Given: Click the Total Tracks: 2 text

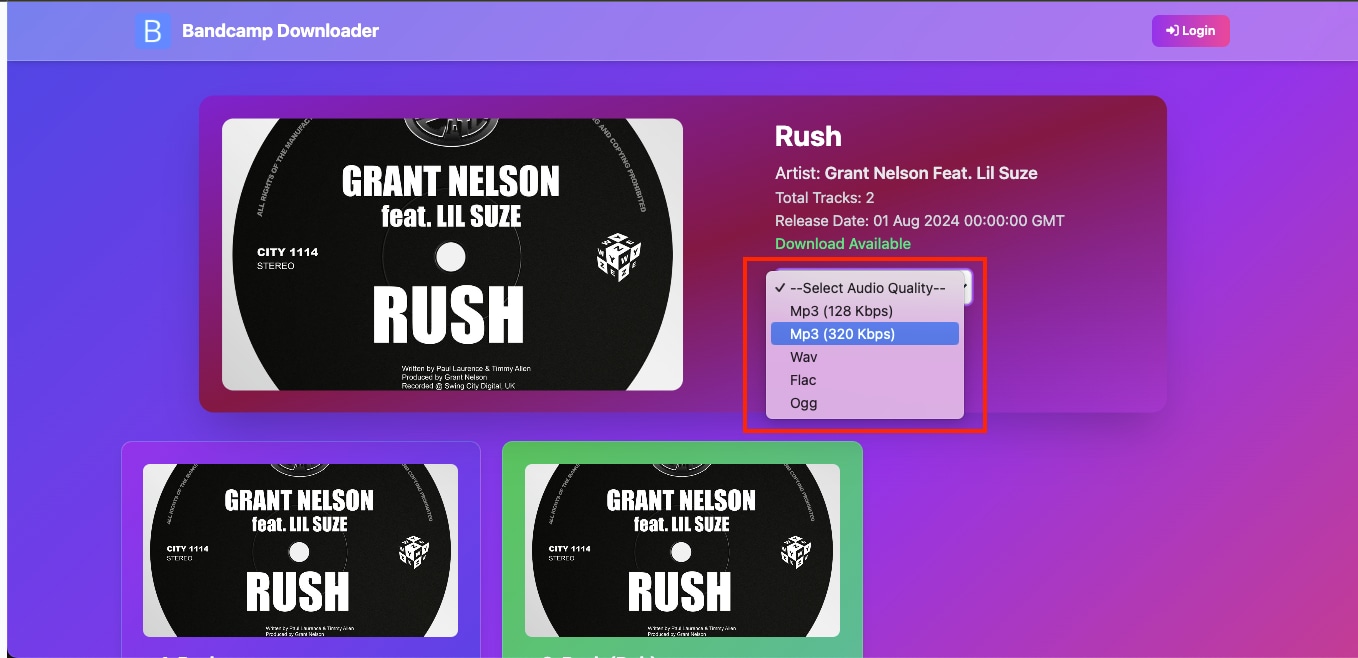Looking at the screenshot, I should tap(825, 198).
